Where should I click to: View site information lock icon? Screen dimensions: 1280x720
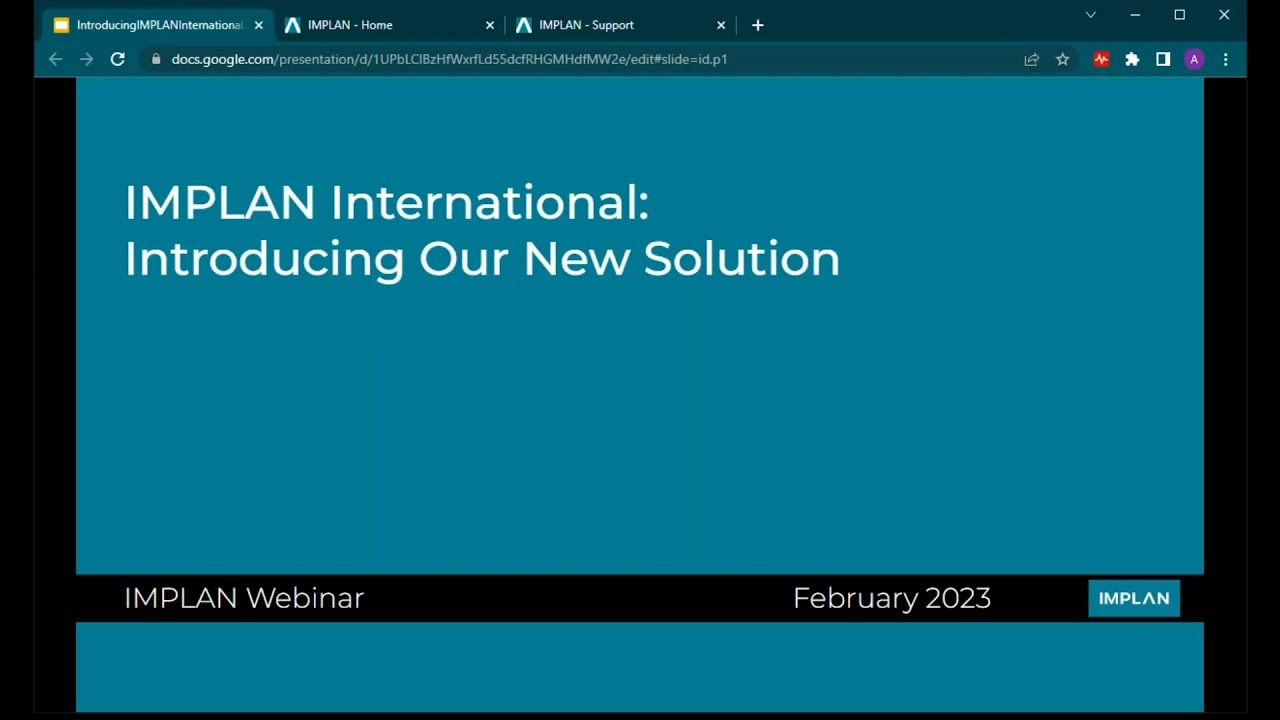(155, 59)
